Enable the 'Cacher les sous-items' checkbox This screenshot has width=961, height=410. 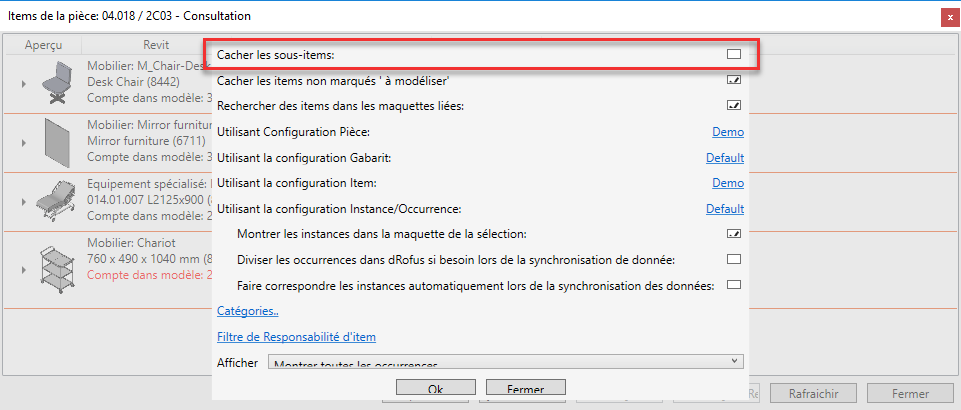(734, 53)
